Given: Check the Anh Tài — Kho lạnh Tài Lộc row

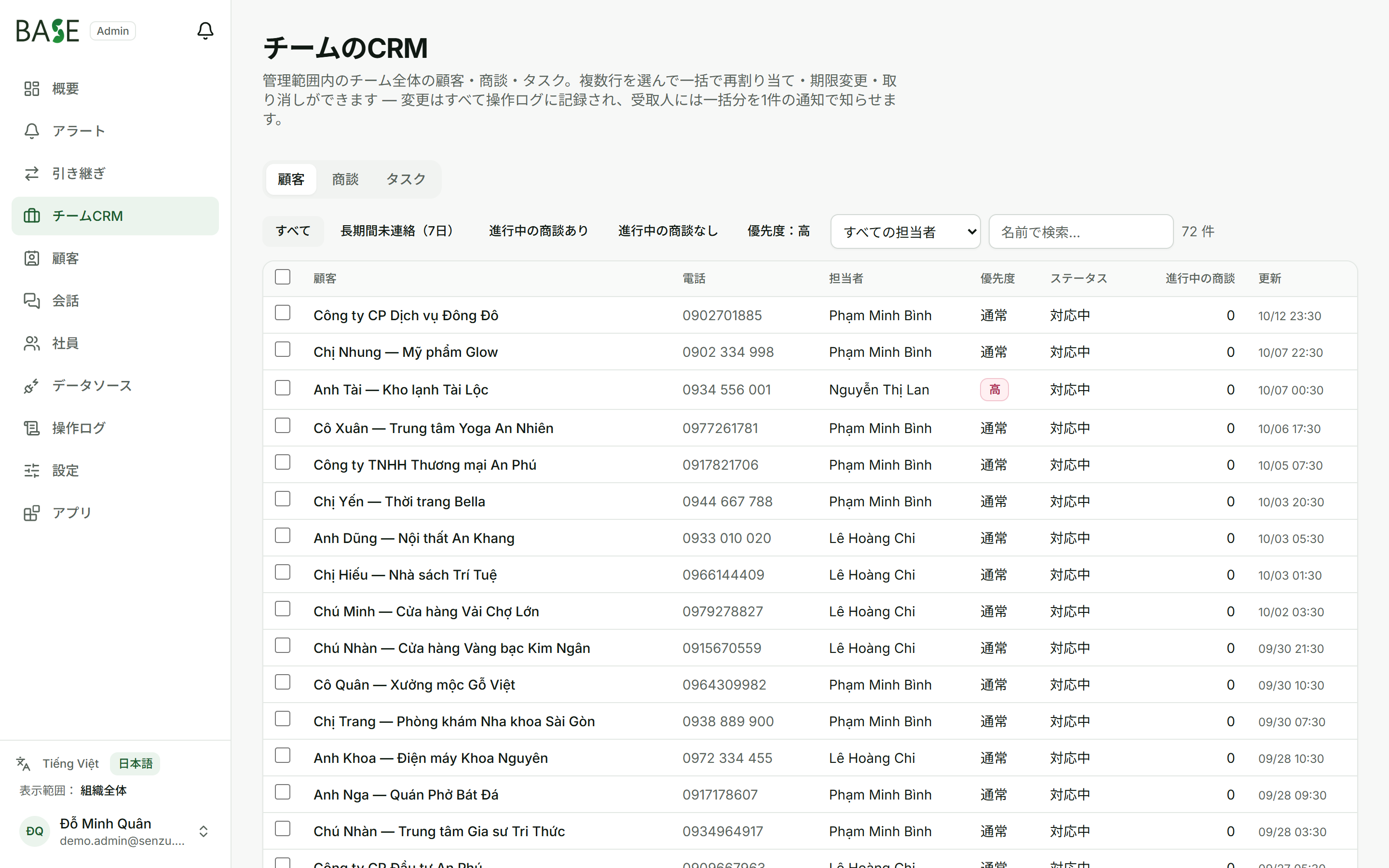Looking at the screenshot, I should [x=283, y=388].
